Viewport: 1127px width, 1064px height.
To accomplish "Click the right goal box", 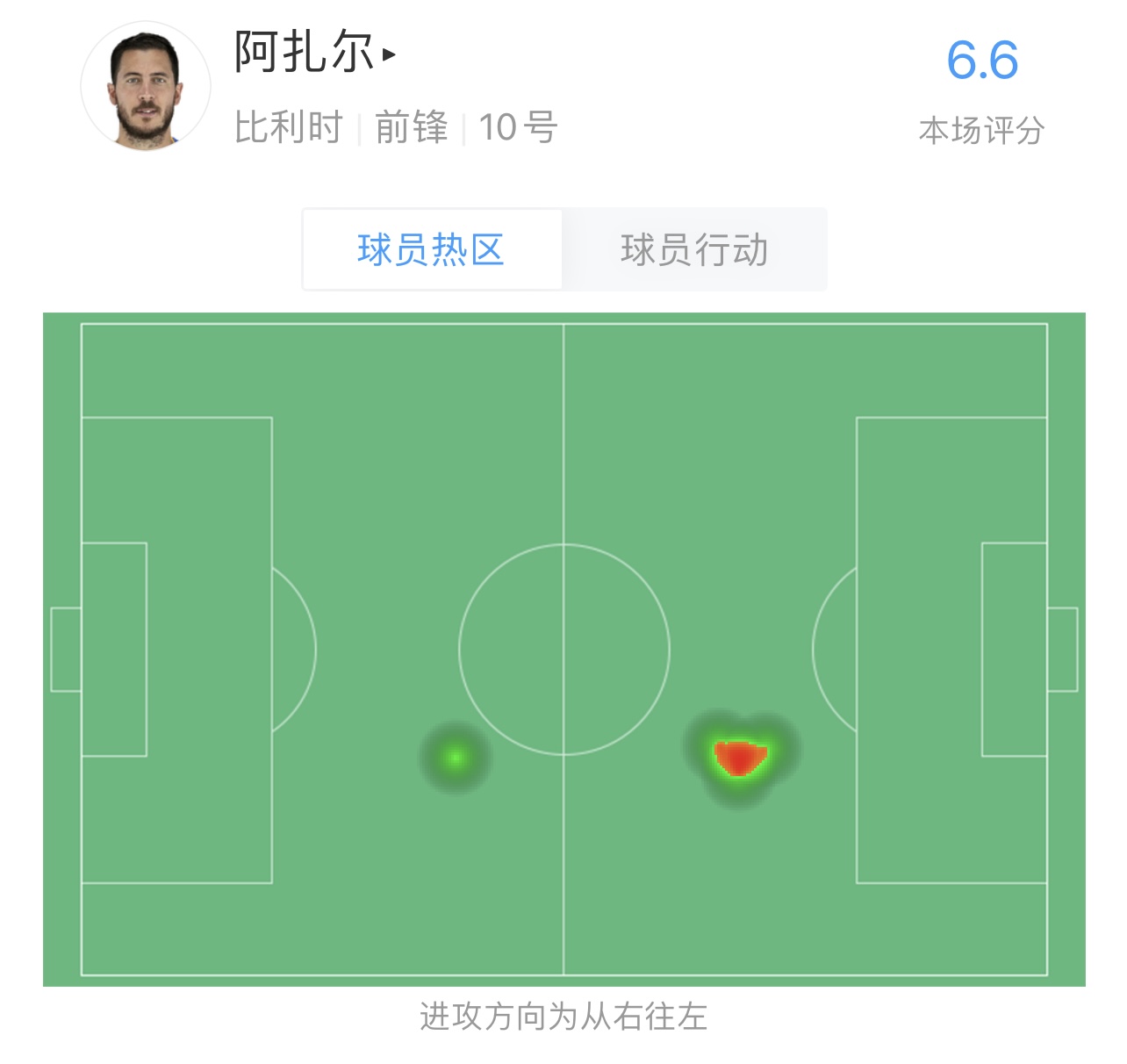I will pyautogui.click(x=1015, y=650).
